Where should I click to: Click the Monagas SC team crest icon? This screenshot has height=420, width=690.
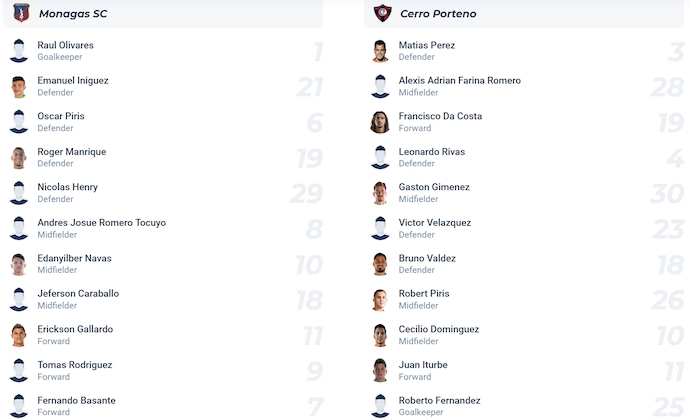(x=20, y=13)
